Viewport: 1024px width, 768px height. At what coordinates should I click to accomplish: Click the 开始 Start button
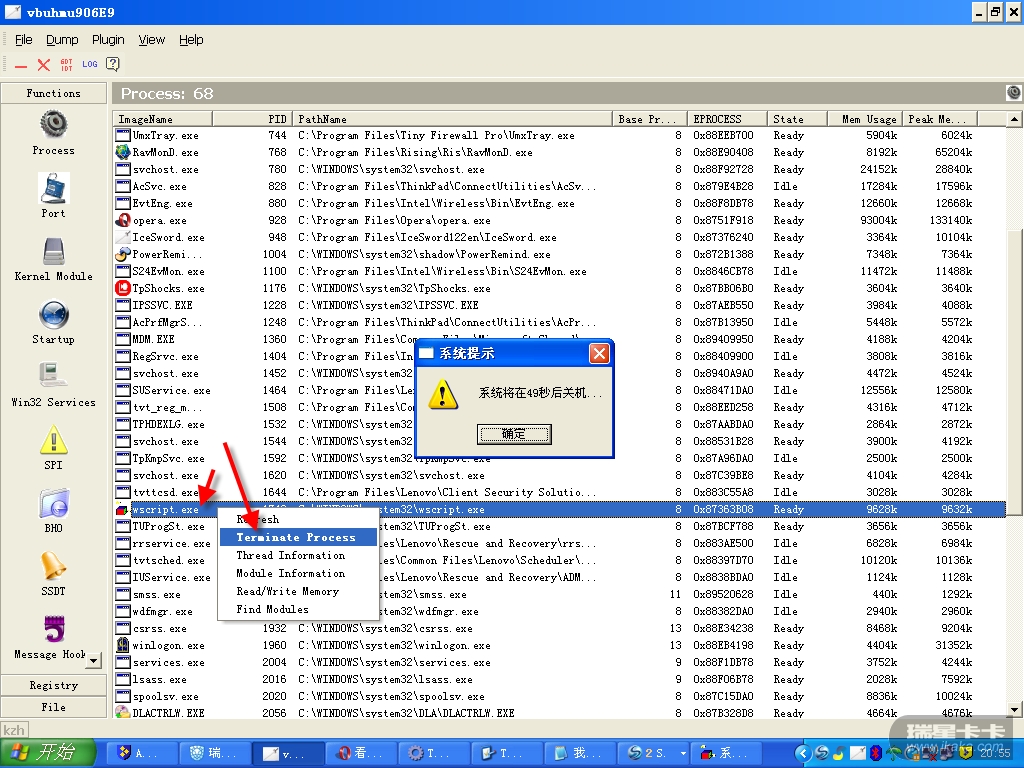[48, 753]
